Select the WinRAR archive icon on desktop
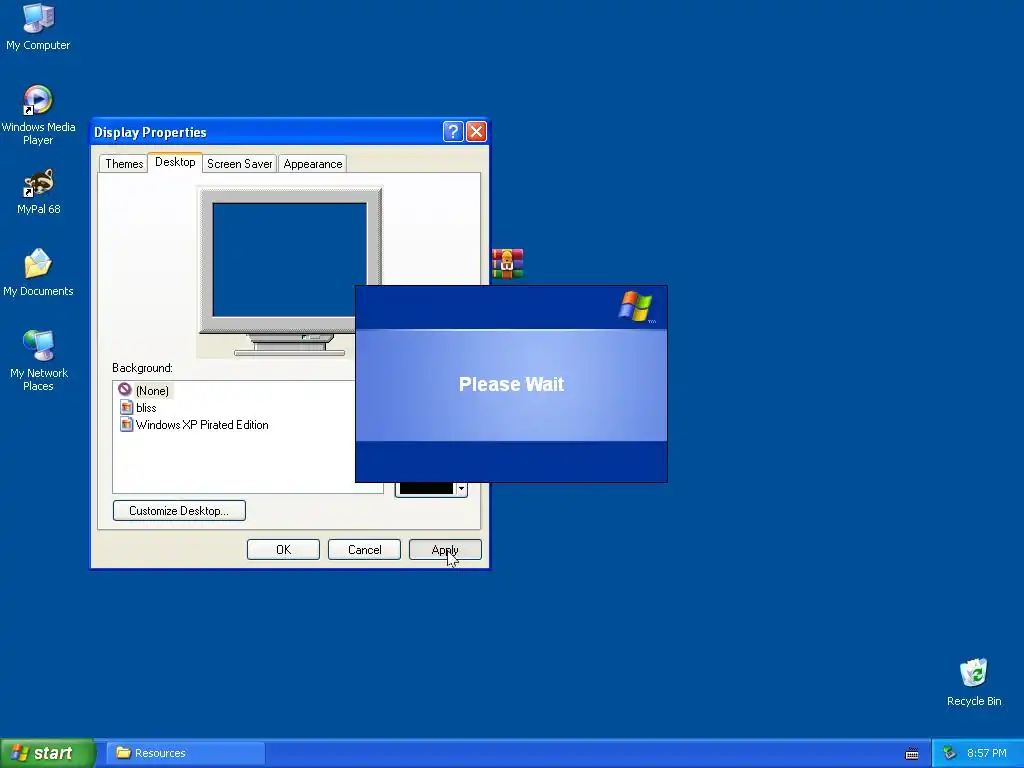 coord(507,264)
